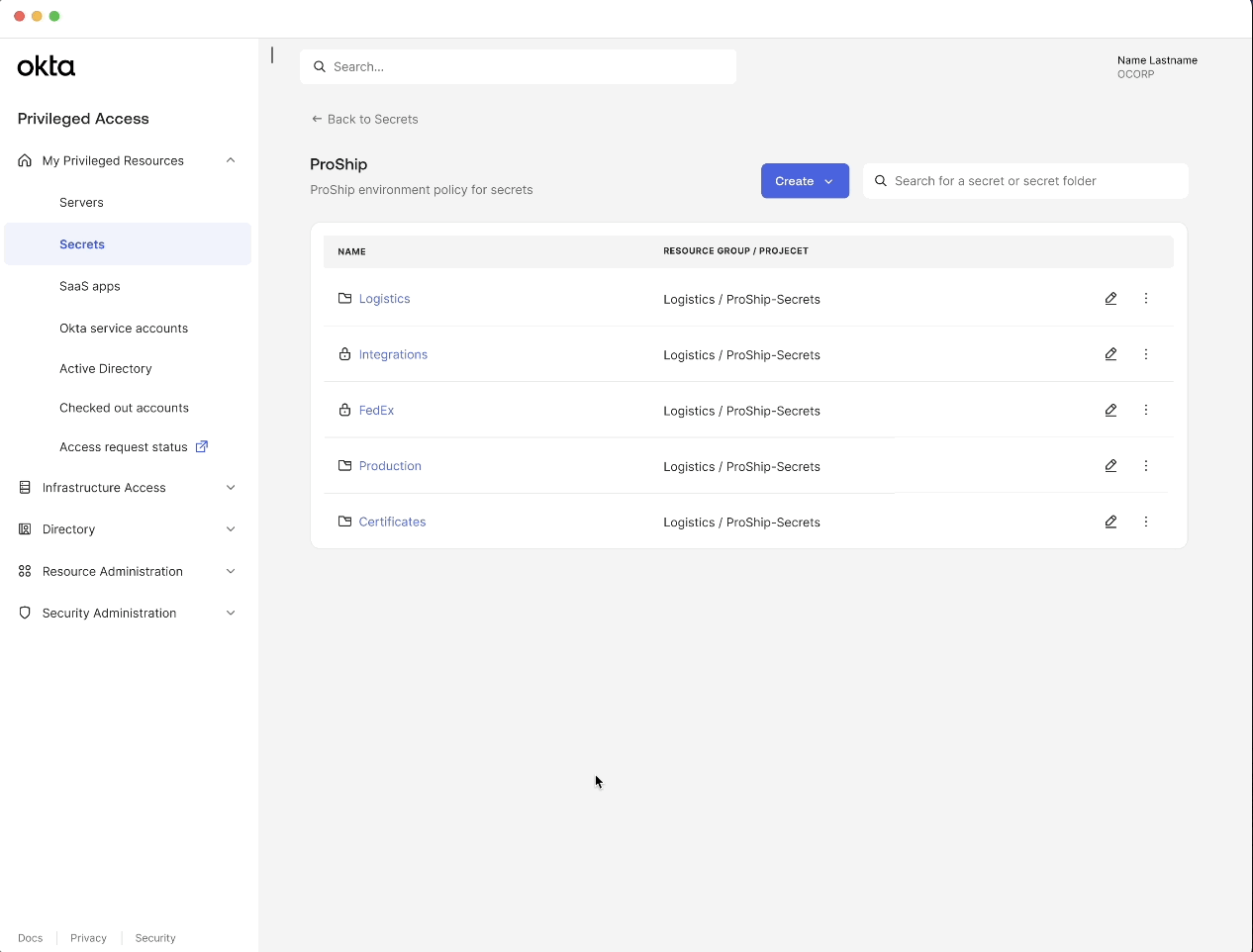The width and height of the screenshot is (1253, 952).
Task: Open the Certificates folder link
Action: click(392, 522)
